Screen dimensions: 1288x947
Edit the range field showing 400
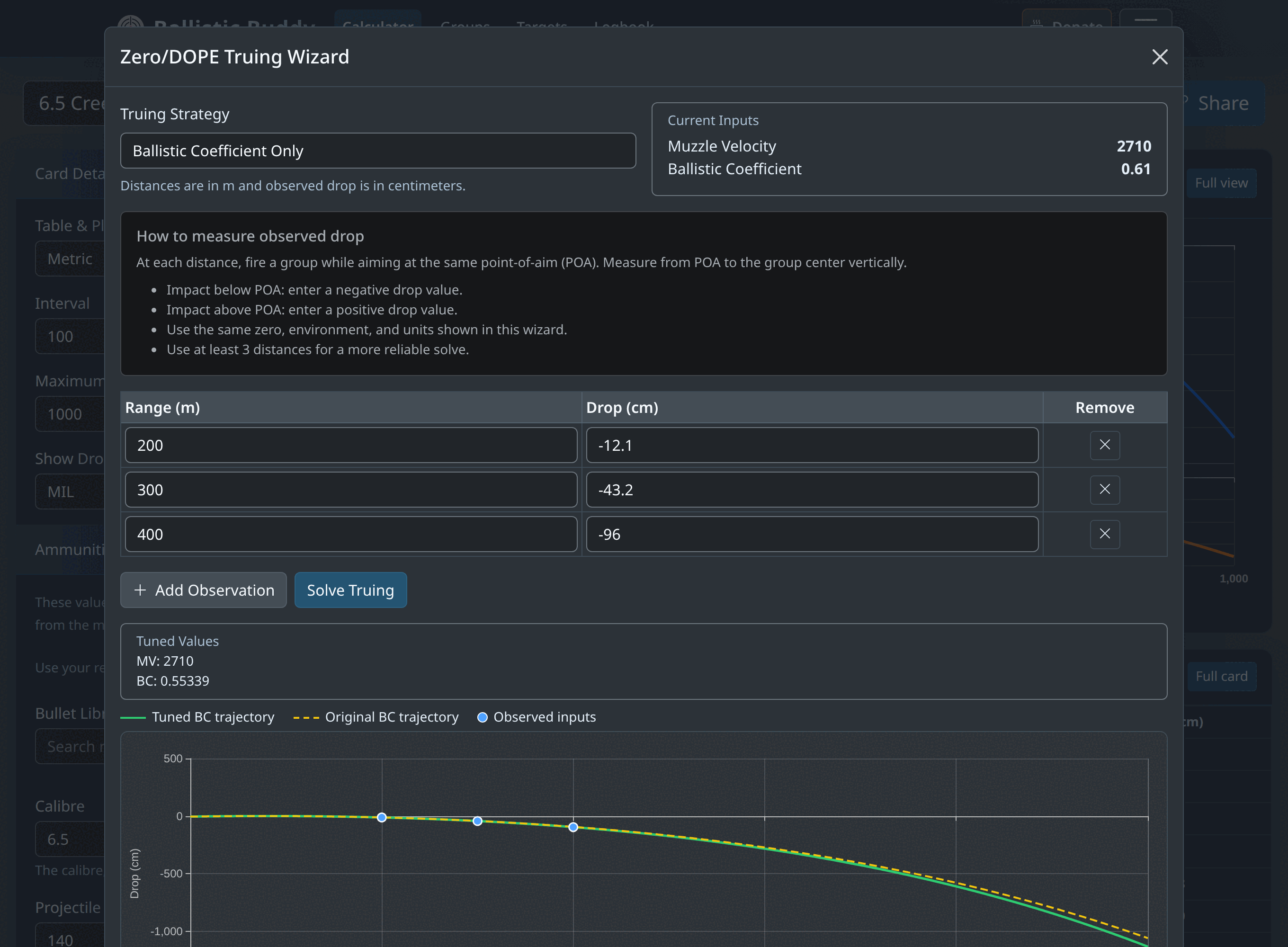pos(351,534)
